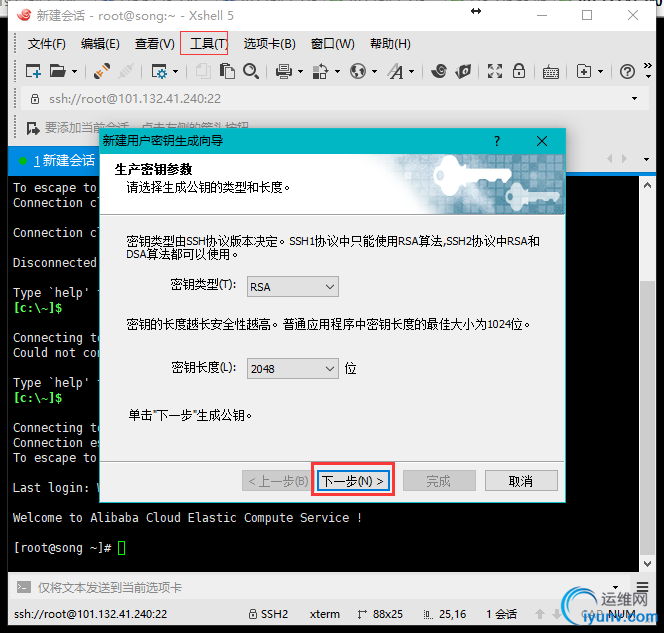Open the 密钥类型 RSA dropdown

tap(293, 287)
